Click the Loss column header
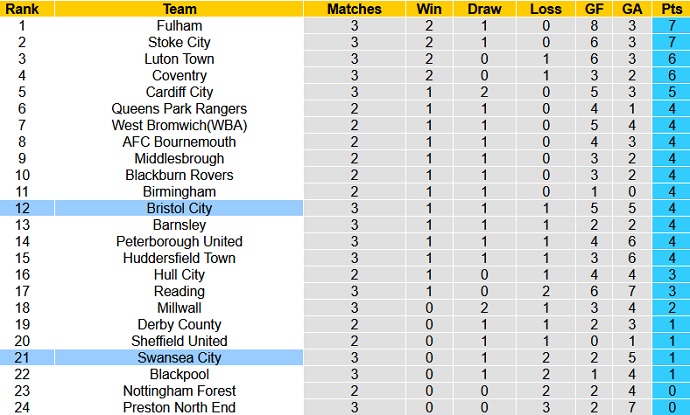The height and width of the screenshot is (415, 690). [x=547, y=9]
